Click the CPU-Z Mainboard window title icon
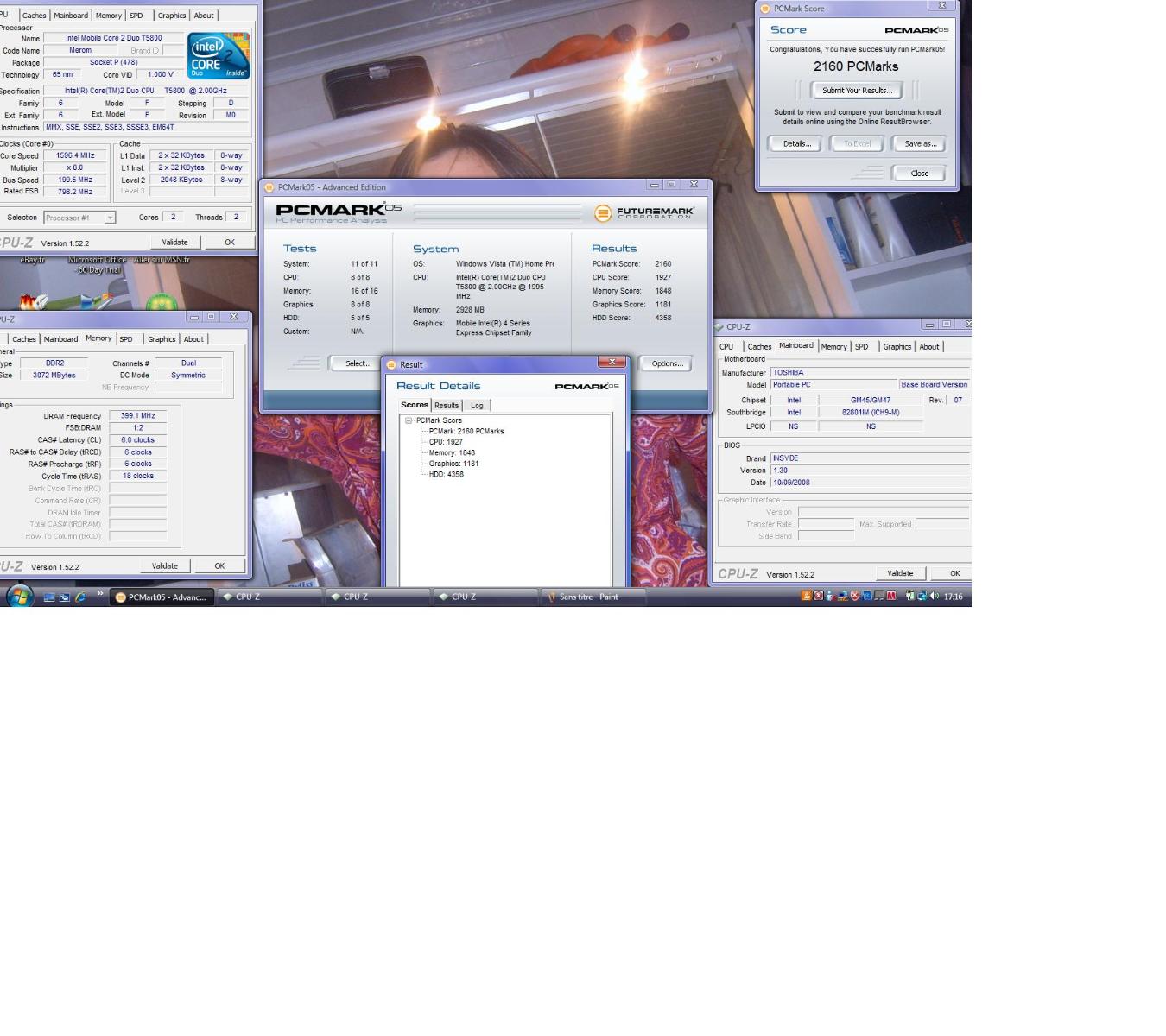The image size is (1166, 1036). pos(719,327)
